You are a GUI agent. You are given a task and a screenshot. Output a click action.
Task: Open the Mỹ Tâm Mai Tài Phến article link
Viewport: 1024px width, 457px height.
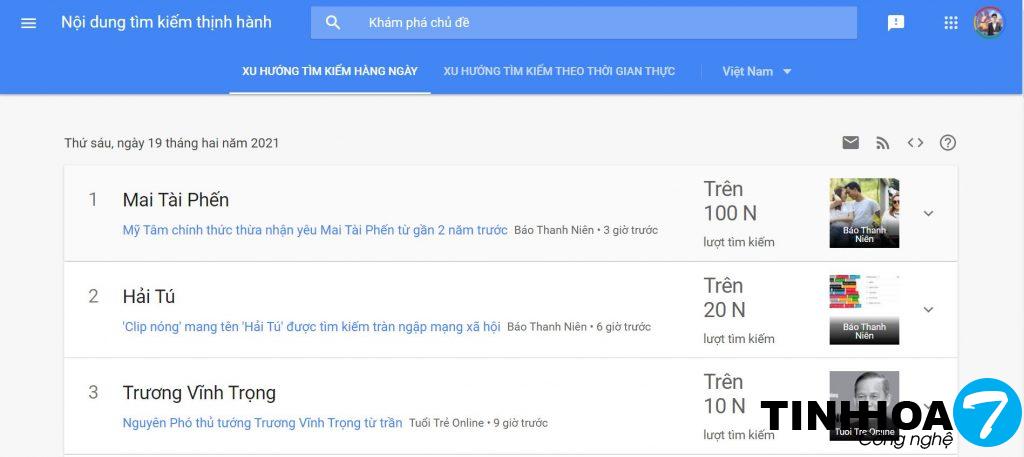[315, 230]
